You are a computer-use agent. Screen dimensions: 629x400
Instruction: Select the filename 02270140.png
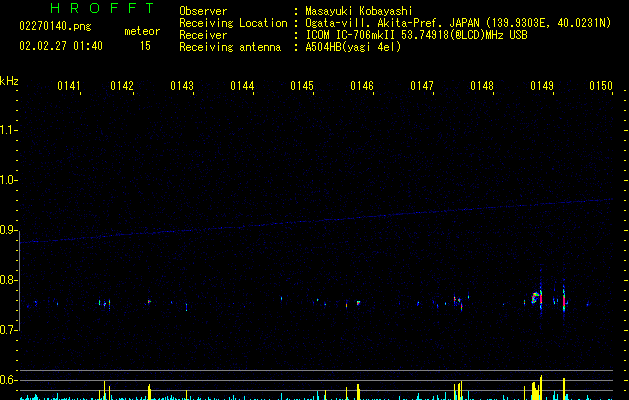(x=55, y=26)
